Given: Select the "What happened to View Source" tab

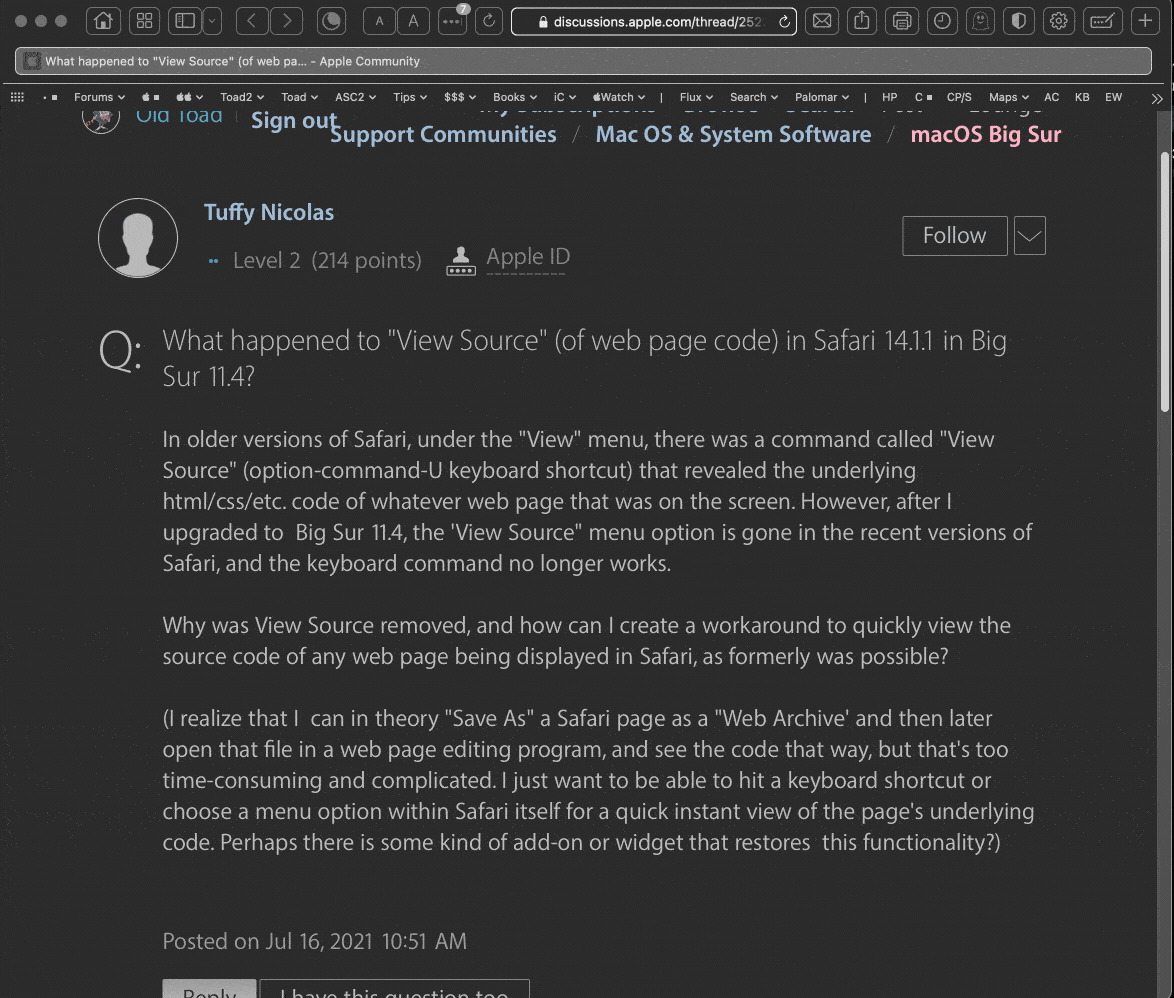Looking at the screenshot, I should point(232,61).
